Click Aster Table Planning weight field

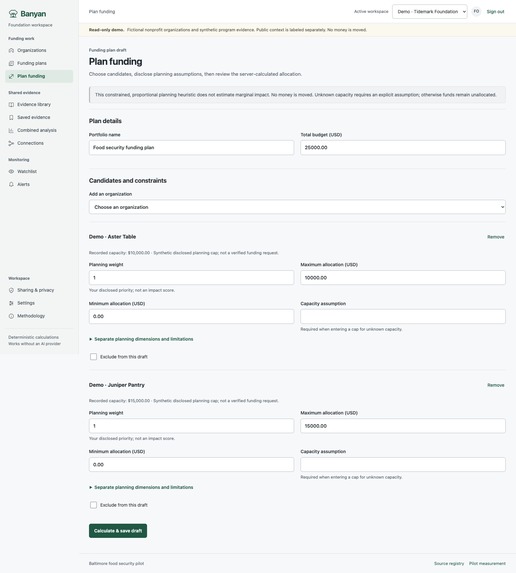pyautogui.click(x=191, y=278)
